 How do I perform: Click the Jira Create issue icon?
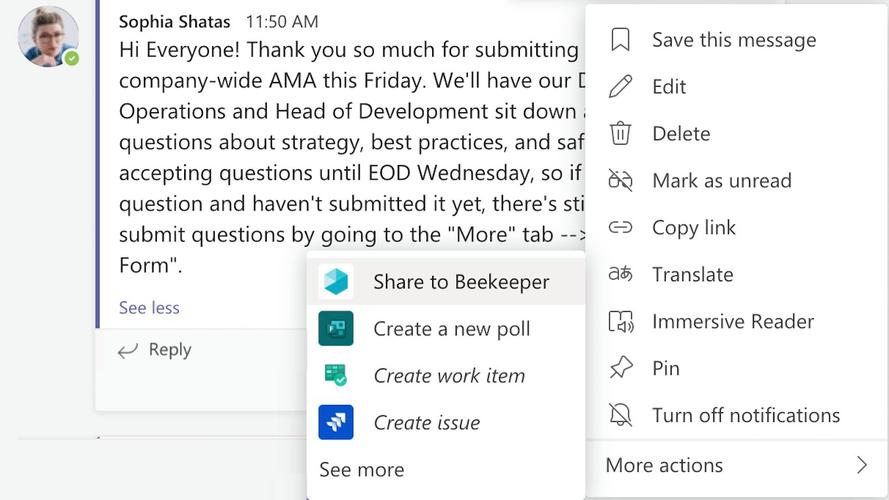tap(336, 423)
